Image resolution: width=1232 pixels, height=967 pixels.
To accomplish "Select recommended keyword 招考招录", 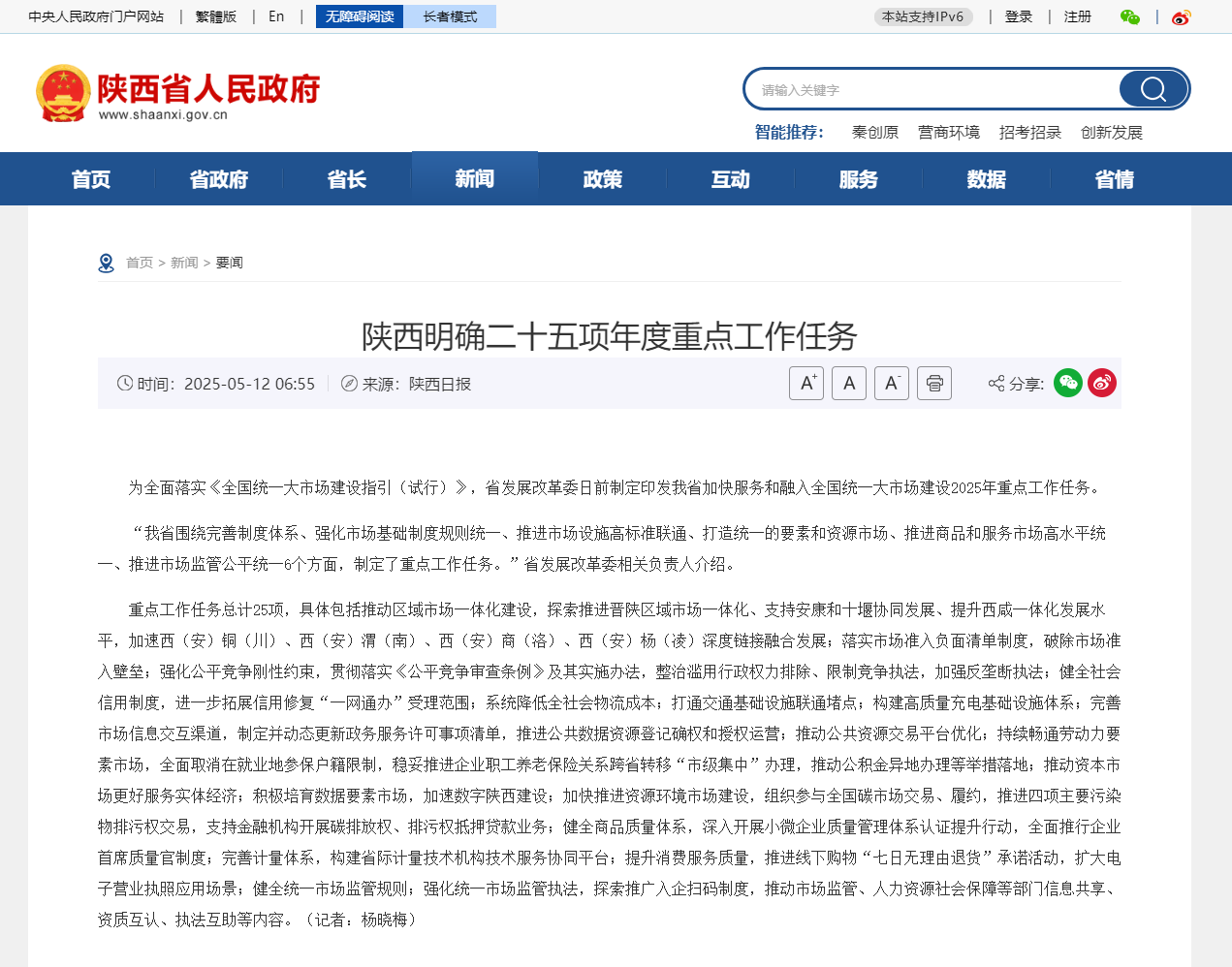I will (x=1030, y=133).
